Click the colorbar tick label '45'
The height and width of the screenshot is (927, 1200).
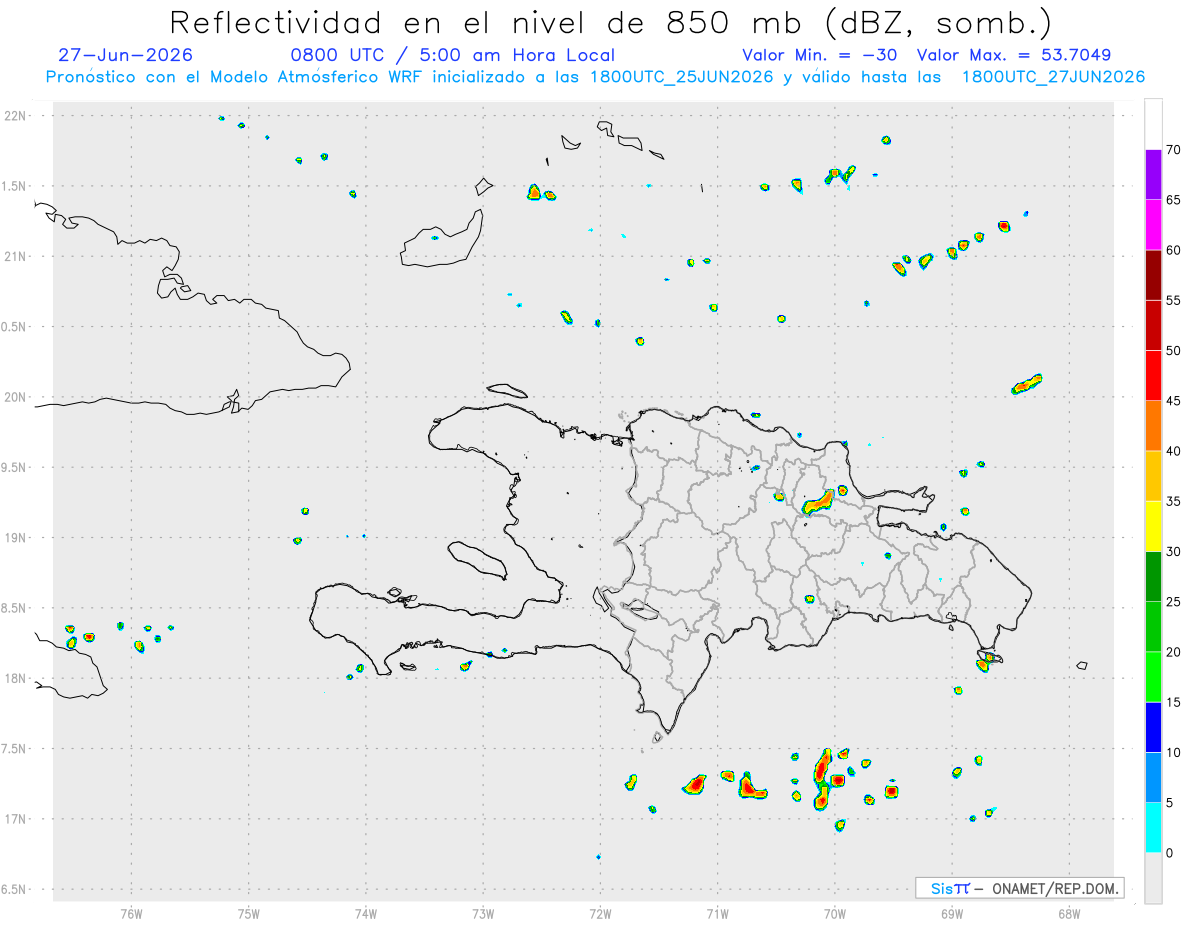point(1173,401)
